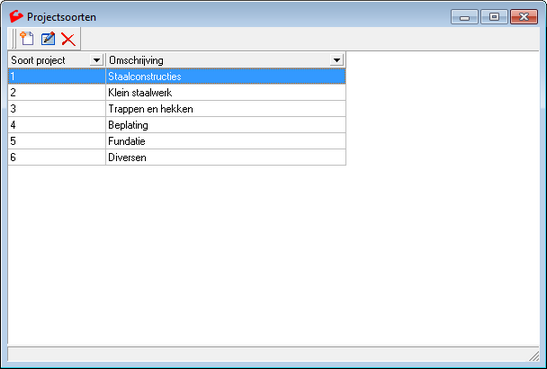The image size is (547, 369).
Task: Click the new project type icon
Action: (27, 38)
